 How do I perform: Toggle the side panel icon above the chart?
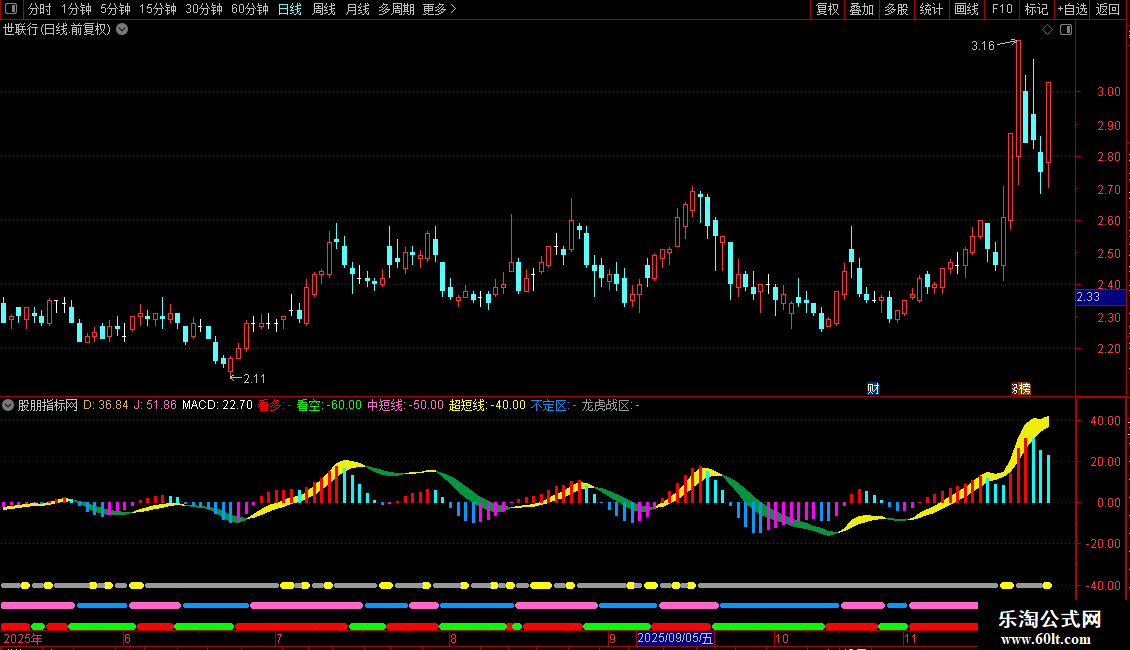tap(1066, 30)
